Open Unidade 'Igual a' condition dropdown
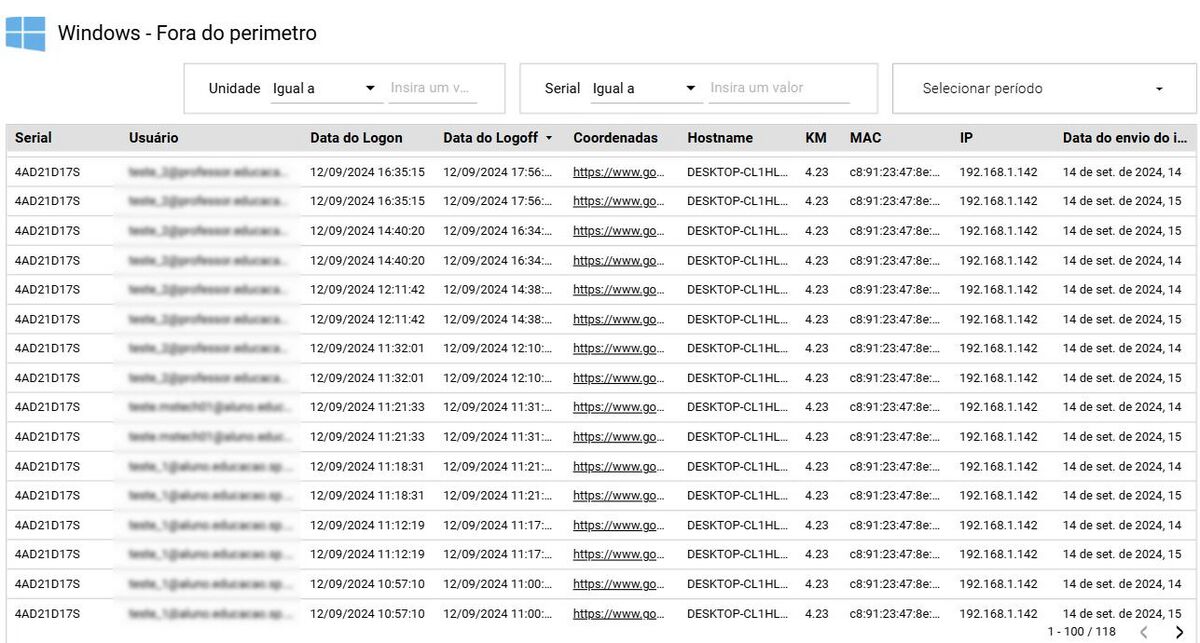This screenshot has height=643, width=1200. [324, 88]
